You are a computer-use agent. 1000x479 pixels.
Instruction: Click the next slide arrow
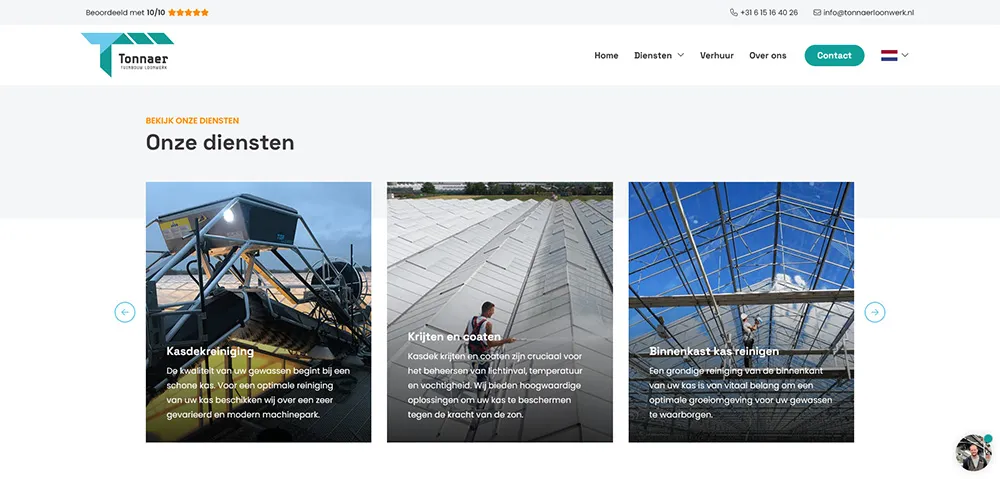(x=875, y=312)
